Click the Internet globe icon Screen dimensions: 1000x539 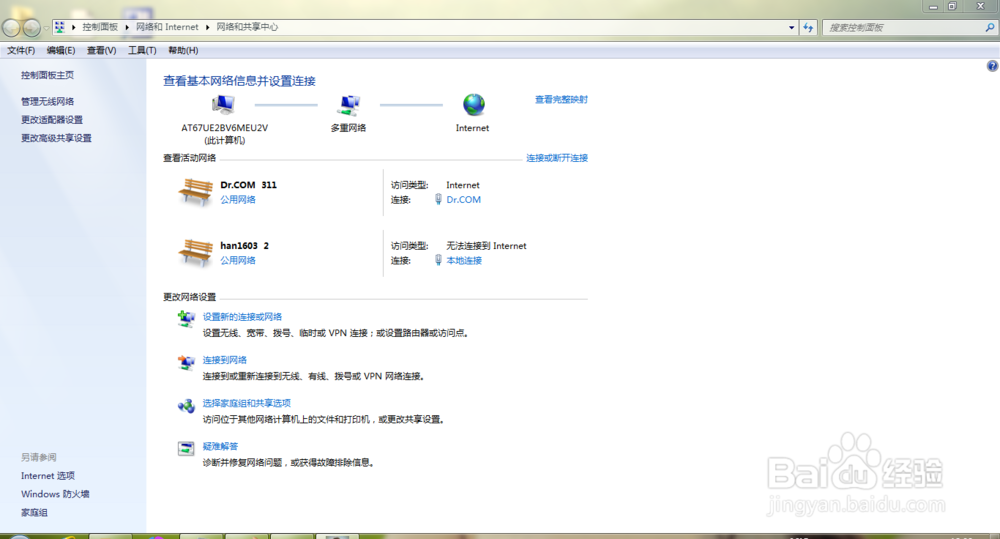474,105
